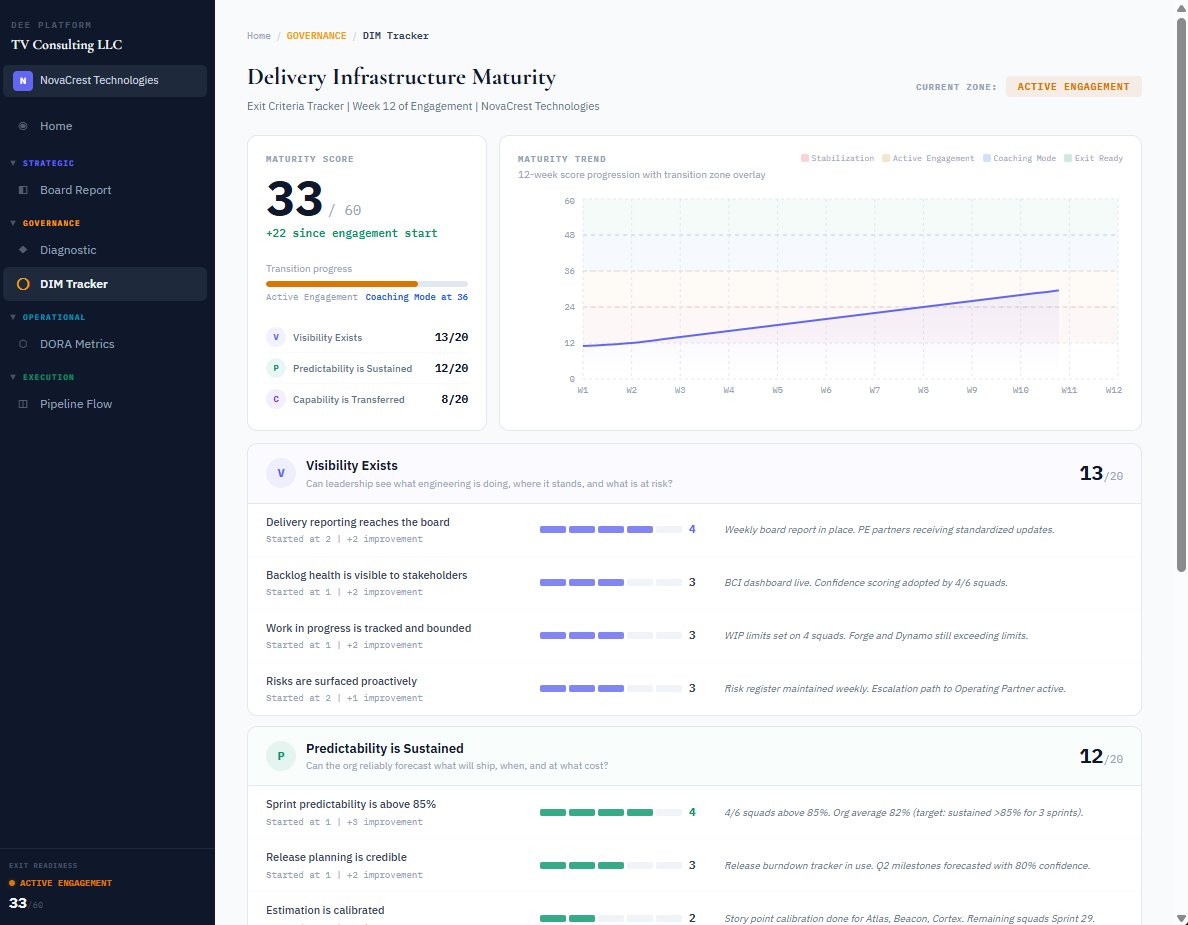Click the Home sidebar icon
This screenshot has width=1188, height=925.
coord(23,127)
